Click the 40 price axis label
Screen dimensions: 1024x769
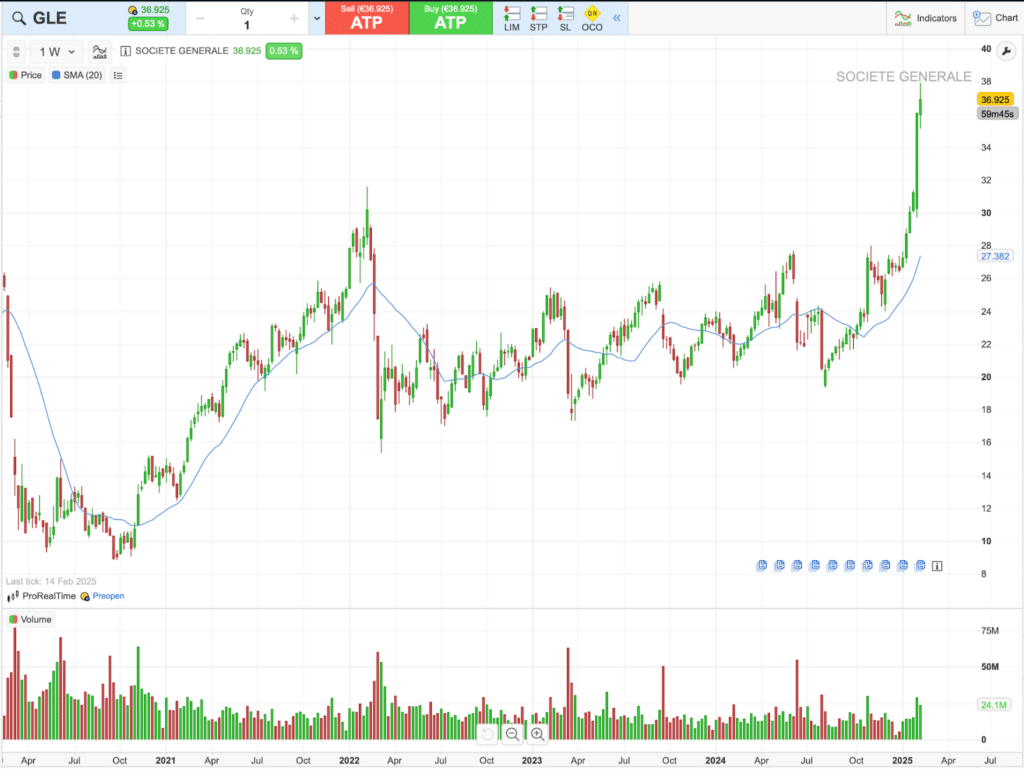986,48
